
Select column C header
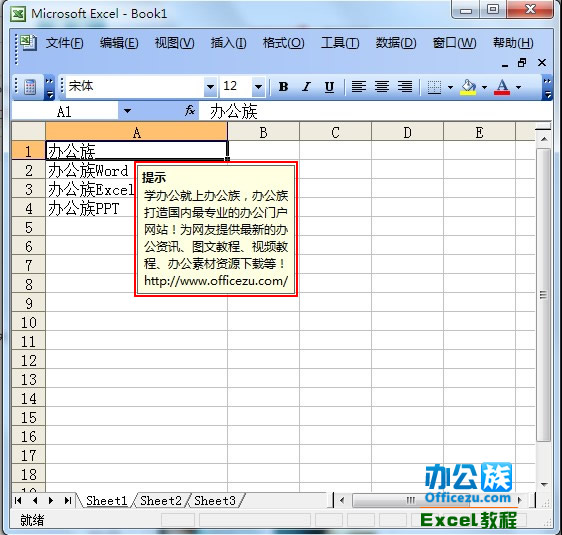click(x=335, y=132)
